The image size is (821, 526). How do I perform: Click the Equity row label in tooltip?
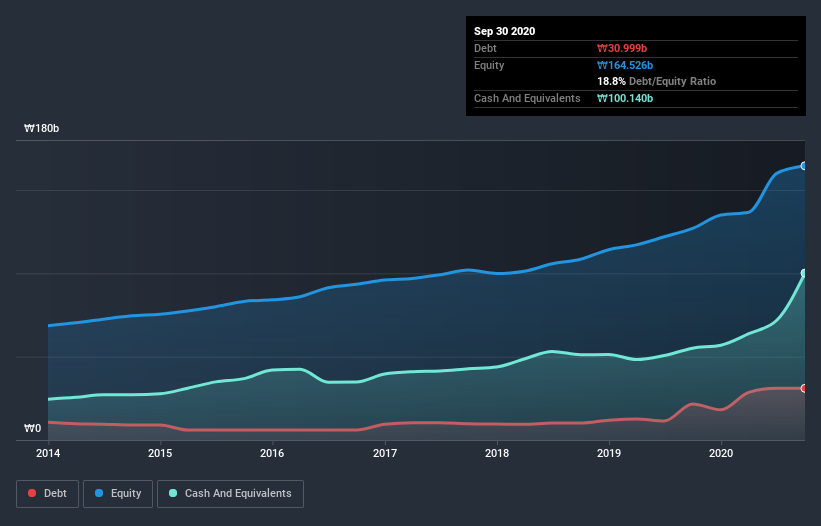coord(489,65)
